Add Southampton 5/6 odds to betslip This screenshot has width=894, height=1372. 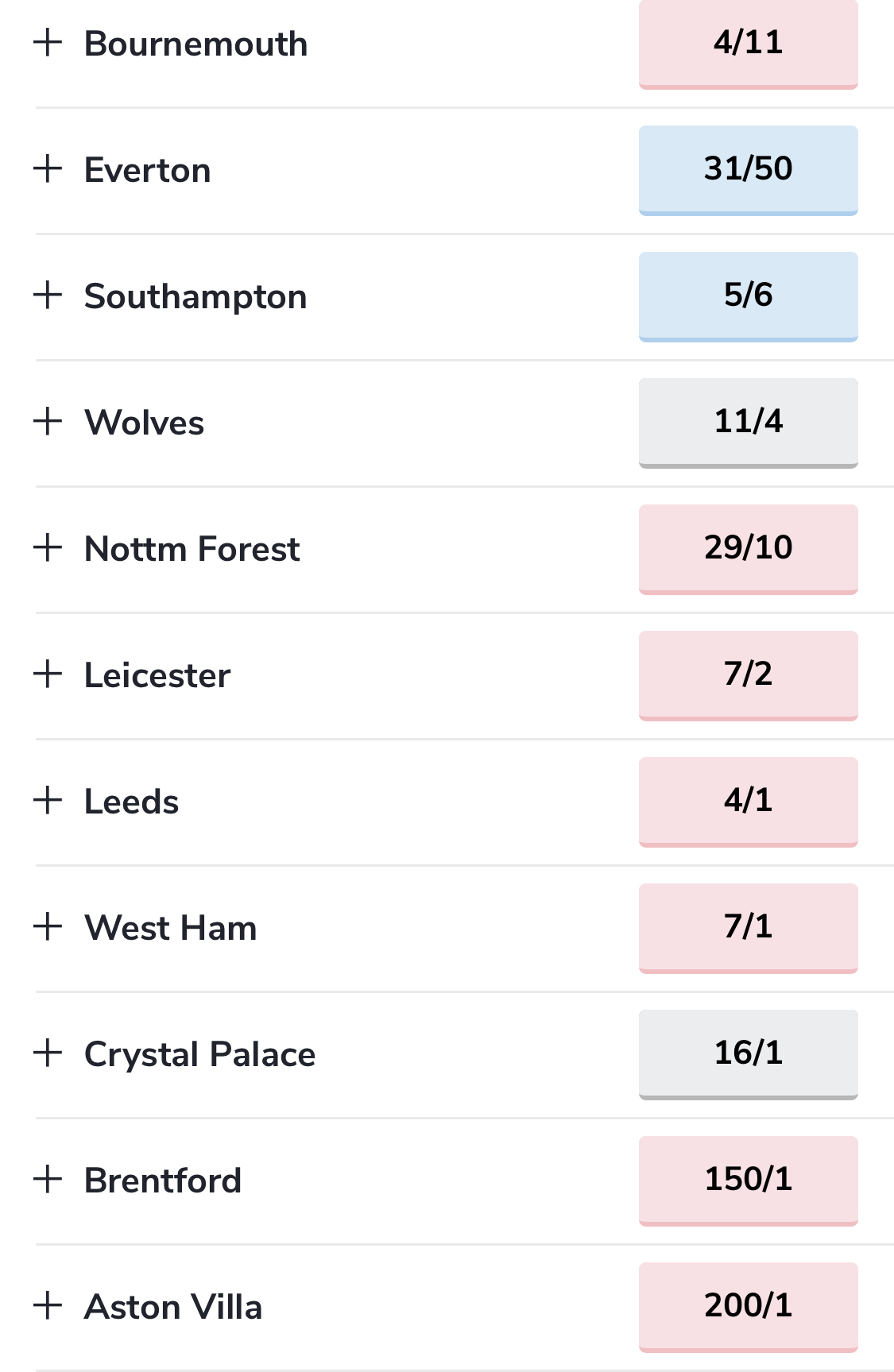click(749, 297)
